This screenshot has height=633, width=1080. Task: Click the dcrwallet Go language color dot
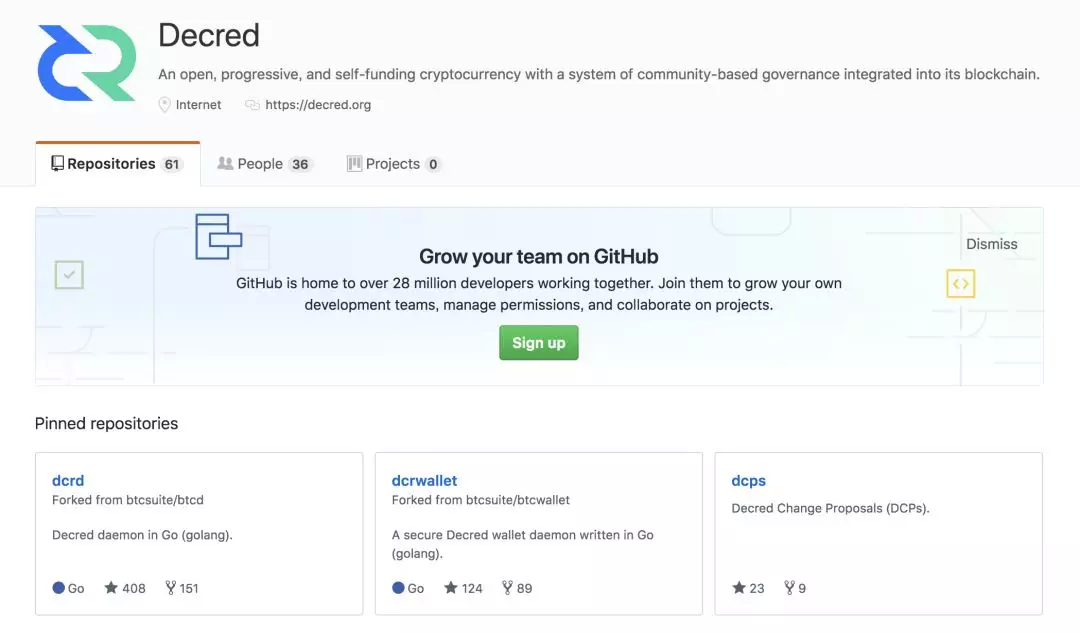tap(398, 588)
